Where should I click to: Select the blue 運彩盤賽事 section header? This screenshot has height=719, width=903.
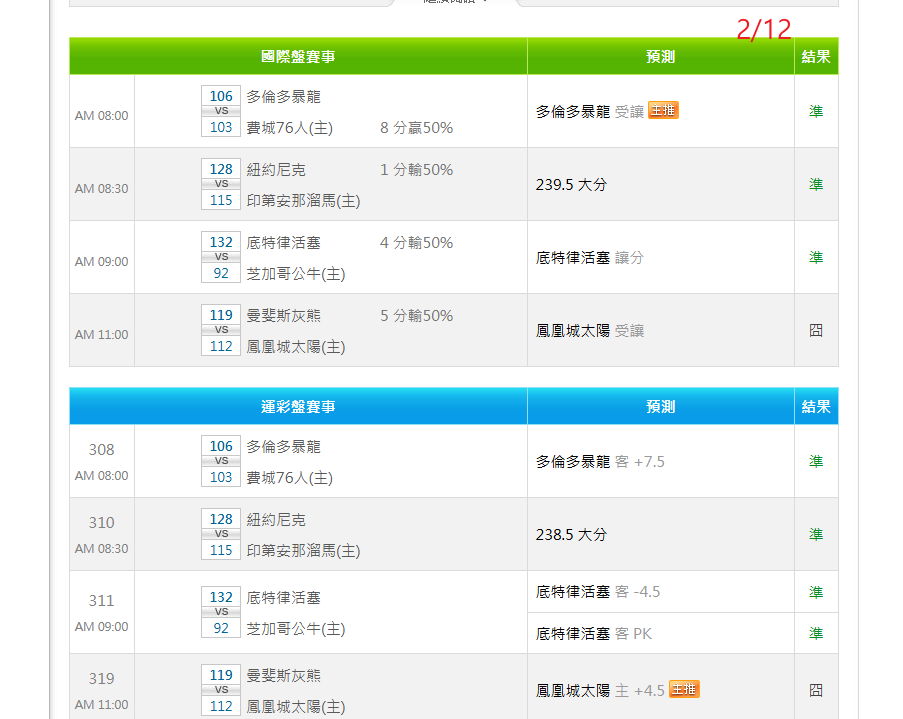[298, 407]
